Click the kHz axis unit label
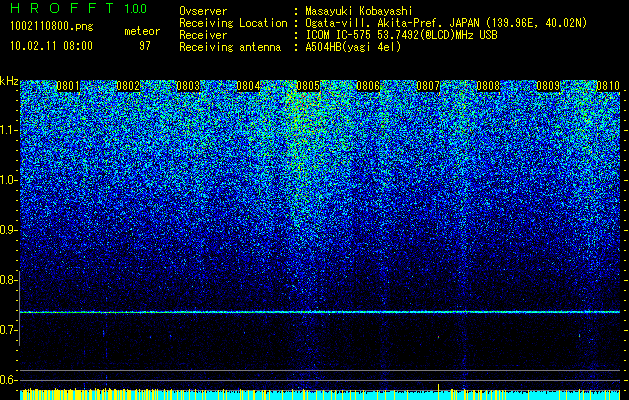Viewport: 629px width, 400px height. [9, 81]
